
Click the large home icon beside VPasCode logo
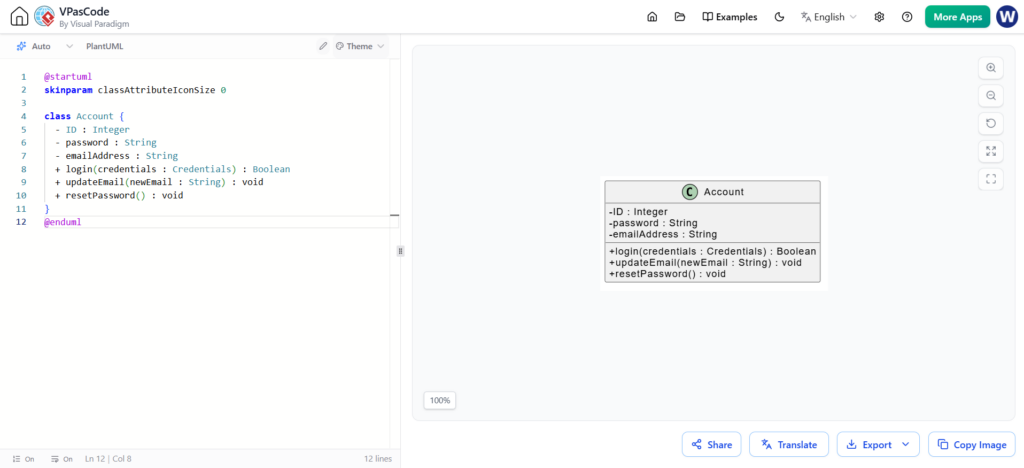(19, 16)
